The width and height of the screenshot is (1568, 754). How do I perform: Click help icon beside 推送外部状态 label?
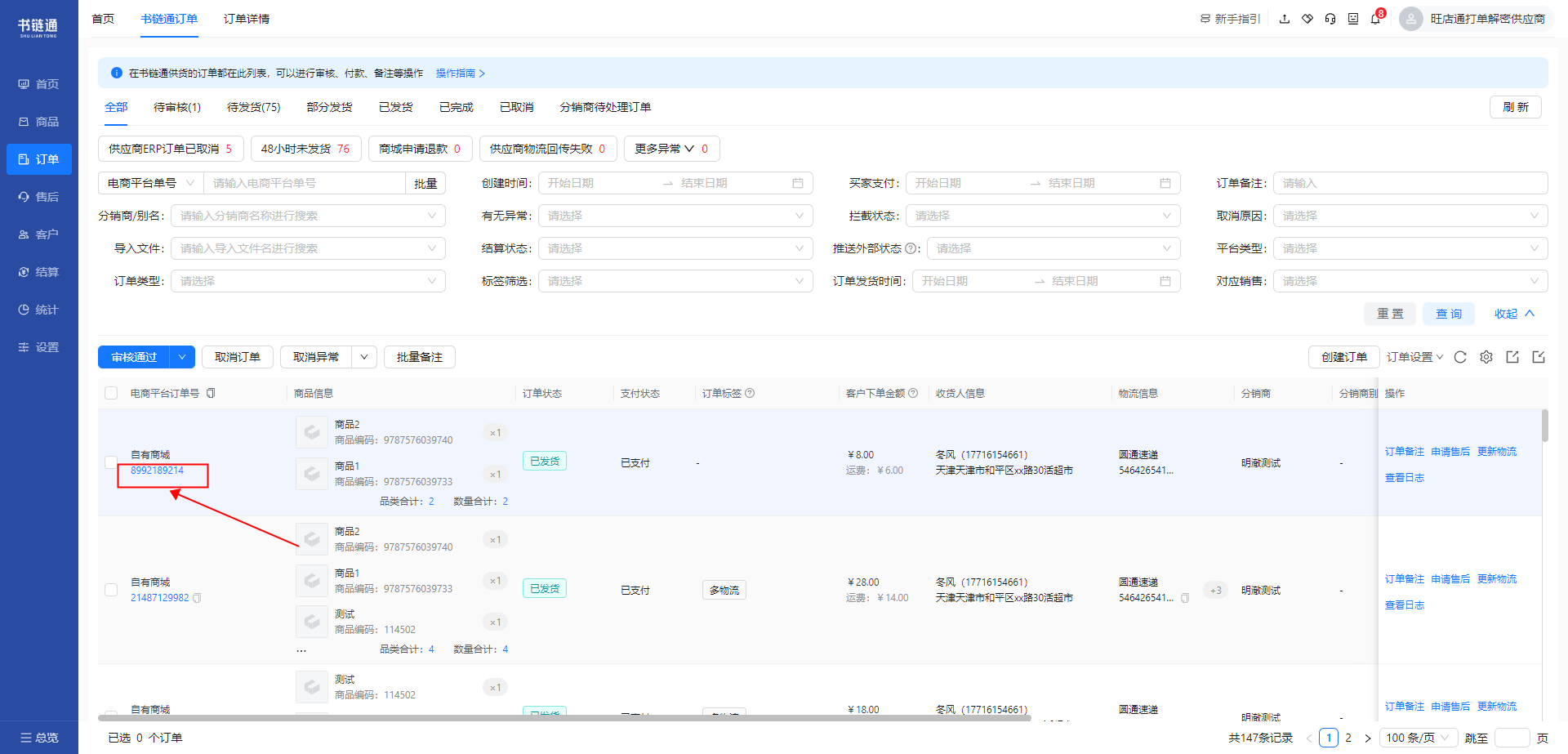[911, 248]
